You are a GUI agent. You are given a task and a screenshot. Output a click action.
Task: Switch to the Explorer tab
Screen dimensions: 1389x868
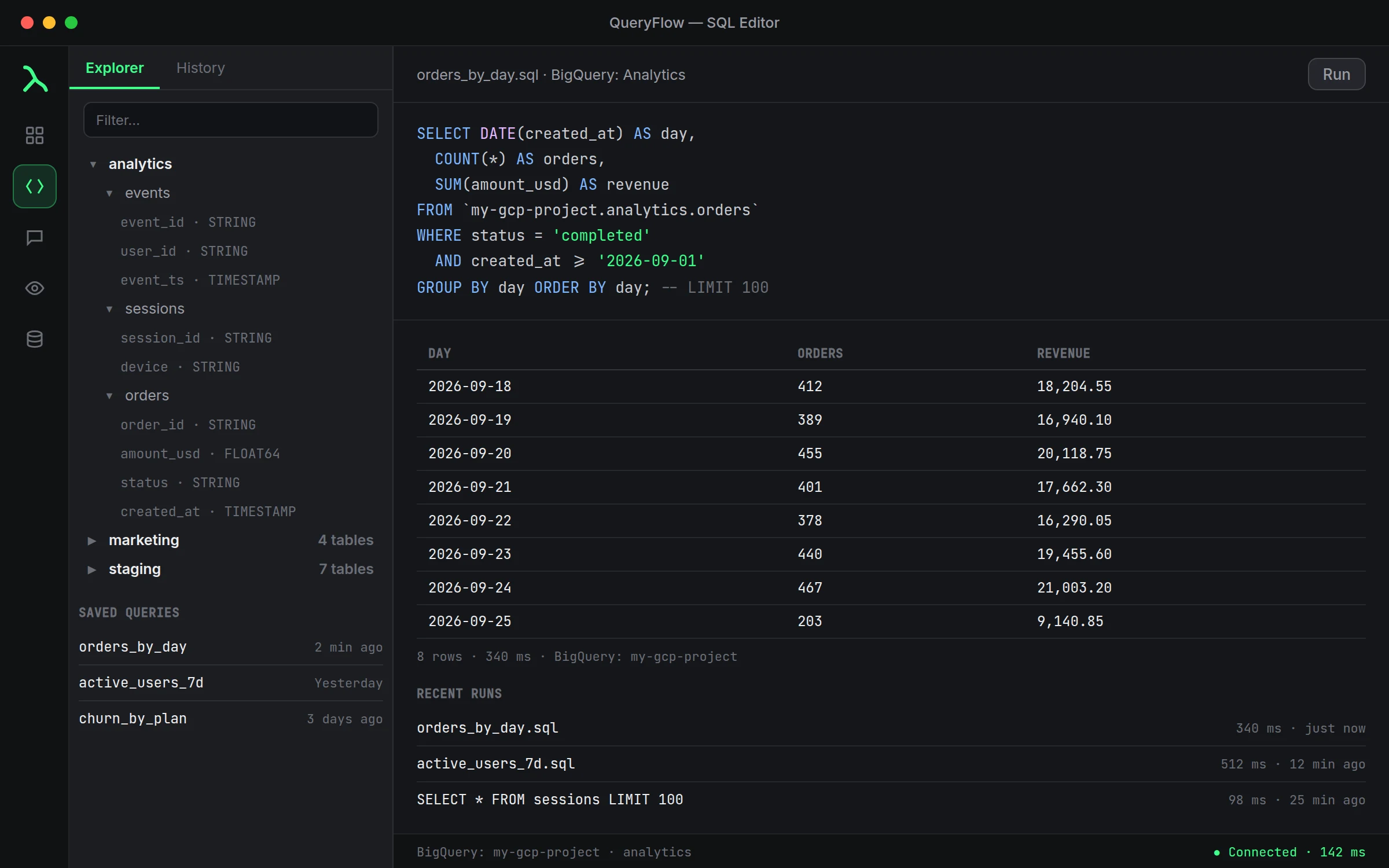coord(115,68)
